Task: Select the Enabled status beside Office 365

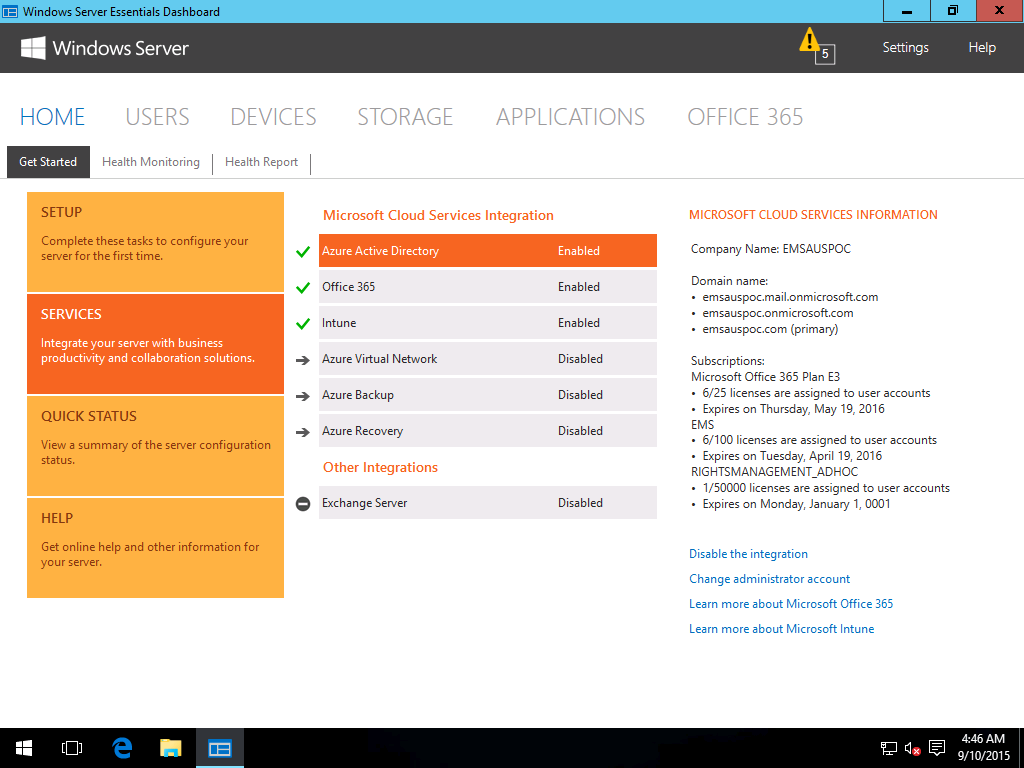Action: pos(578,286)
